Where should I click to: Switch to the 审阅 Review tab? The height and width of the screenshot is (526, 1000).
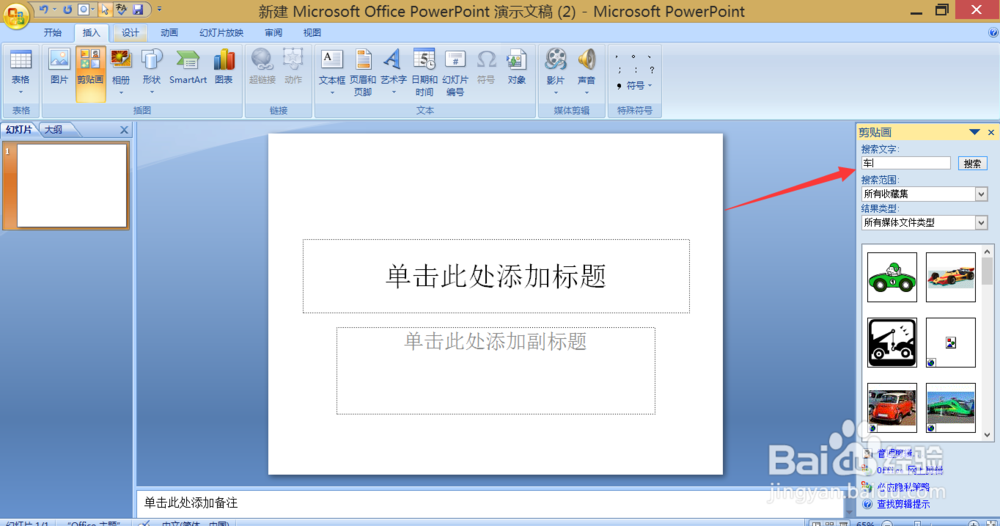pos(274,33)
